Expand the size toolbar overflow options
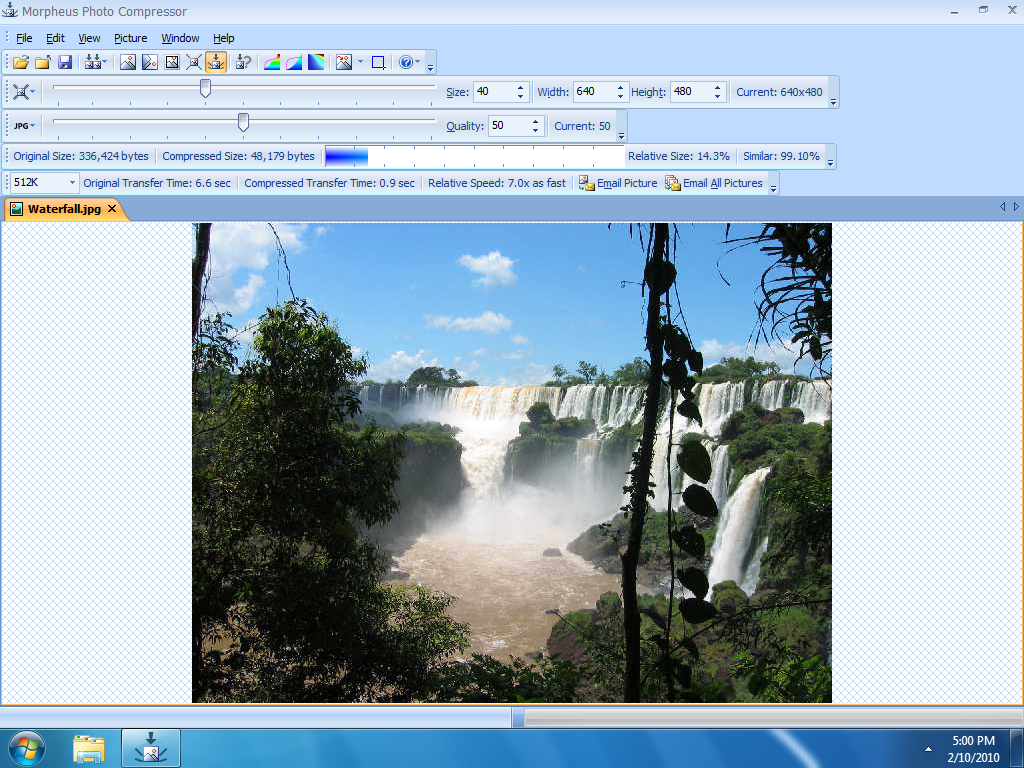The height and width of the screenshot is (768, 1024). click(x=833, y=101)
